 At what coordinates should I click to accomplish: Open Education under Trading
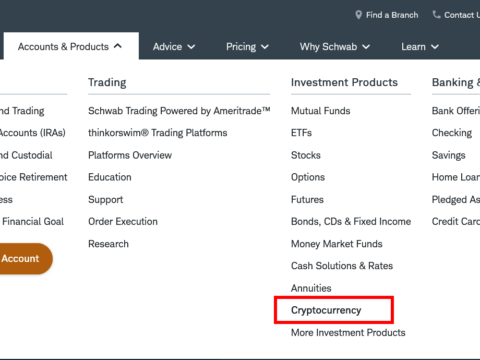pyautogui.click(x=110, y=177)
